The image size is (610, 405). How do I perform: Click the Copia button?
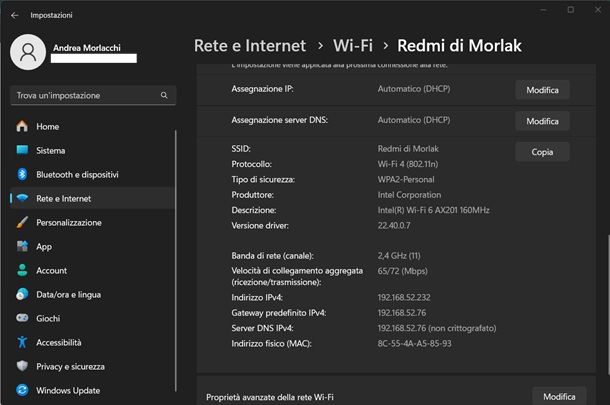542,152
